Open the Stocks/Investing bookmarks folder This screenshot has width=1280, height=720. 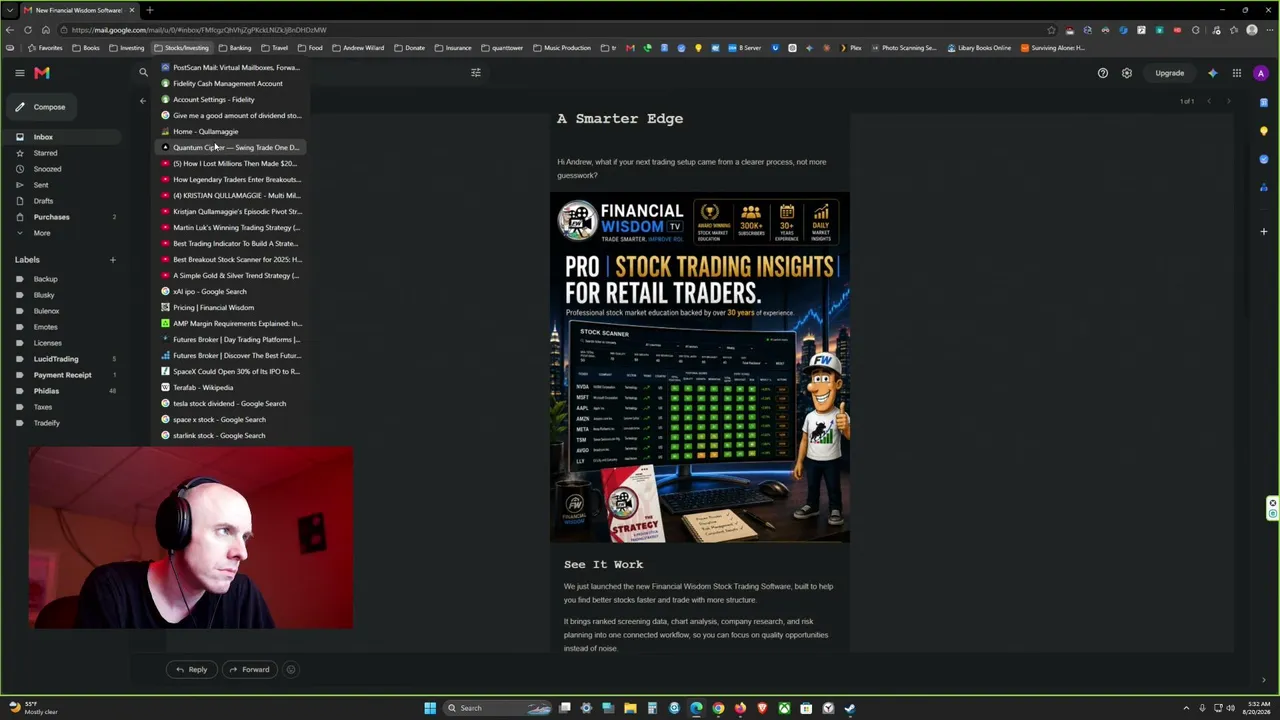pos(181,48)
